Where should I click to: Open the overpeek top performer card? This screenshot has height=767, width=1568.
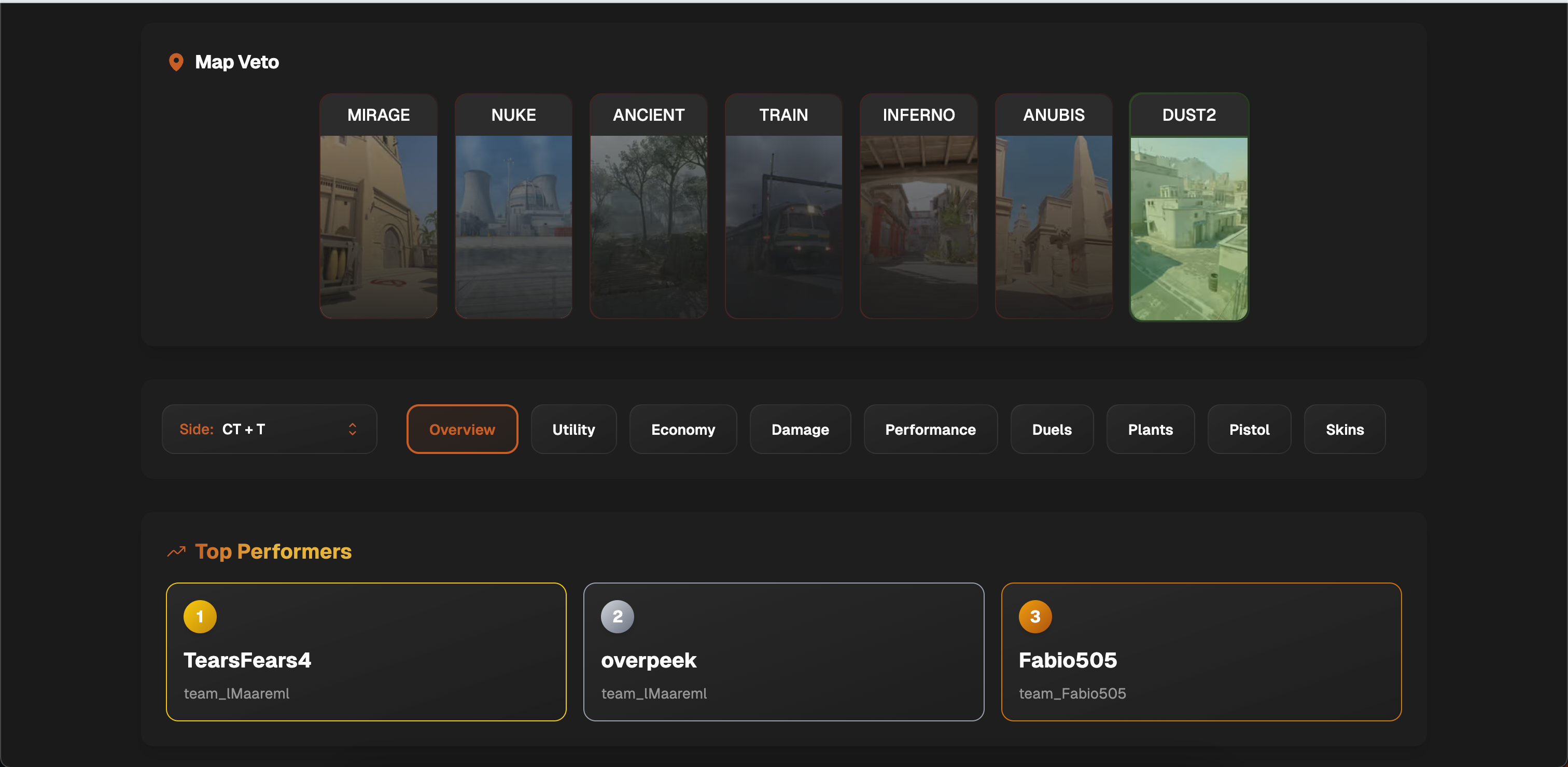click(784, 651)
